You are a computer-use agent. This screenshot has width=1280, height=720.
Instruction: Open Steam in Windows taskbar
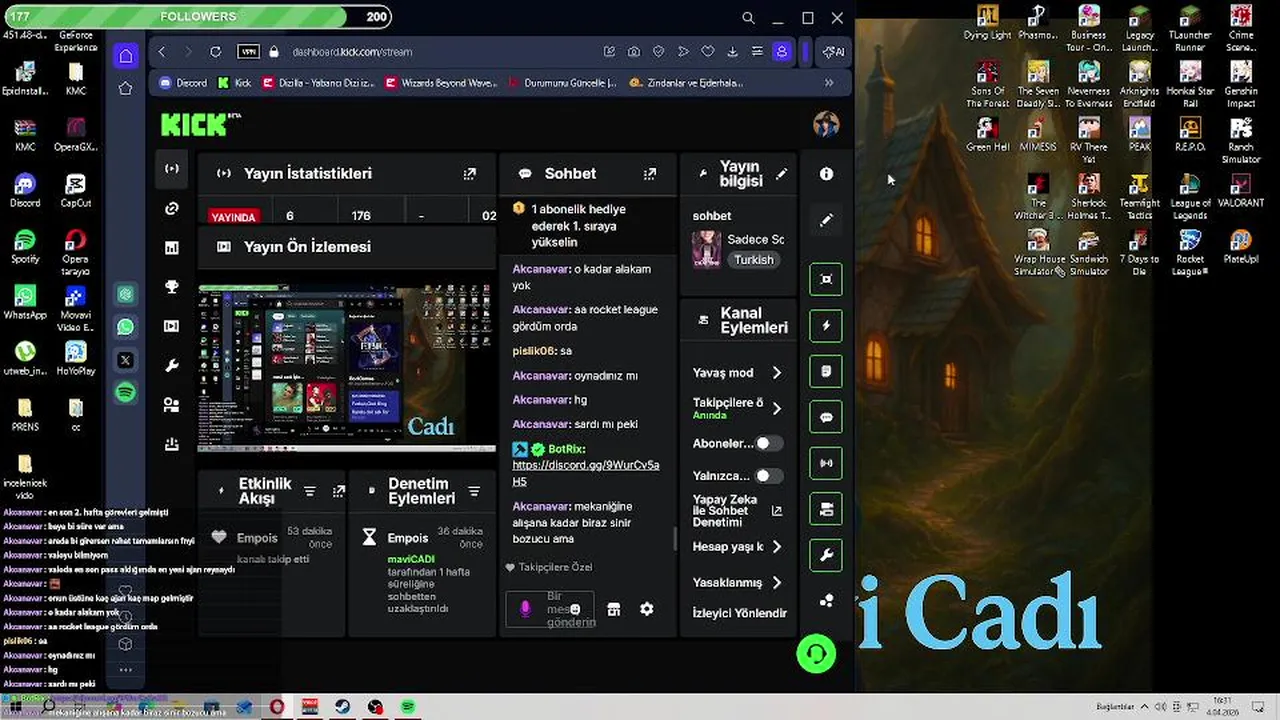click(342, 707)
